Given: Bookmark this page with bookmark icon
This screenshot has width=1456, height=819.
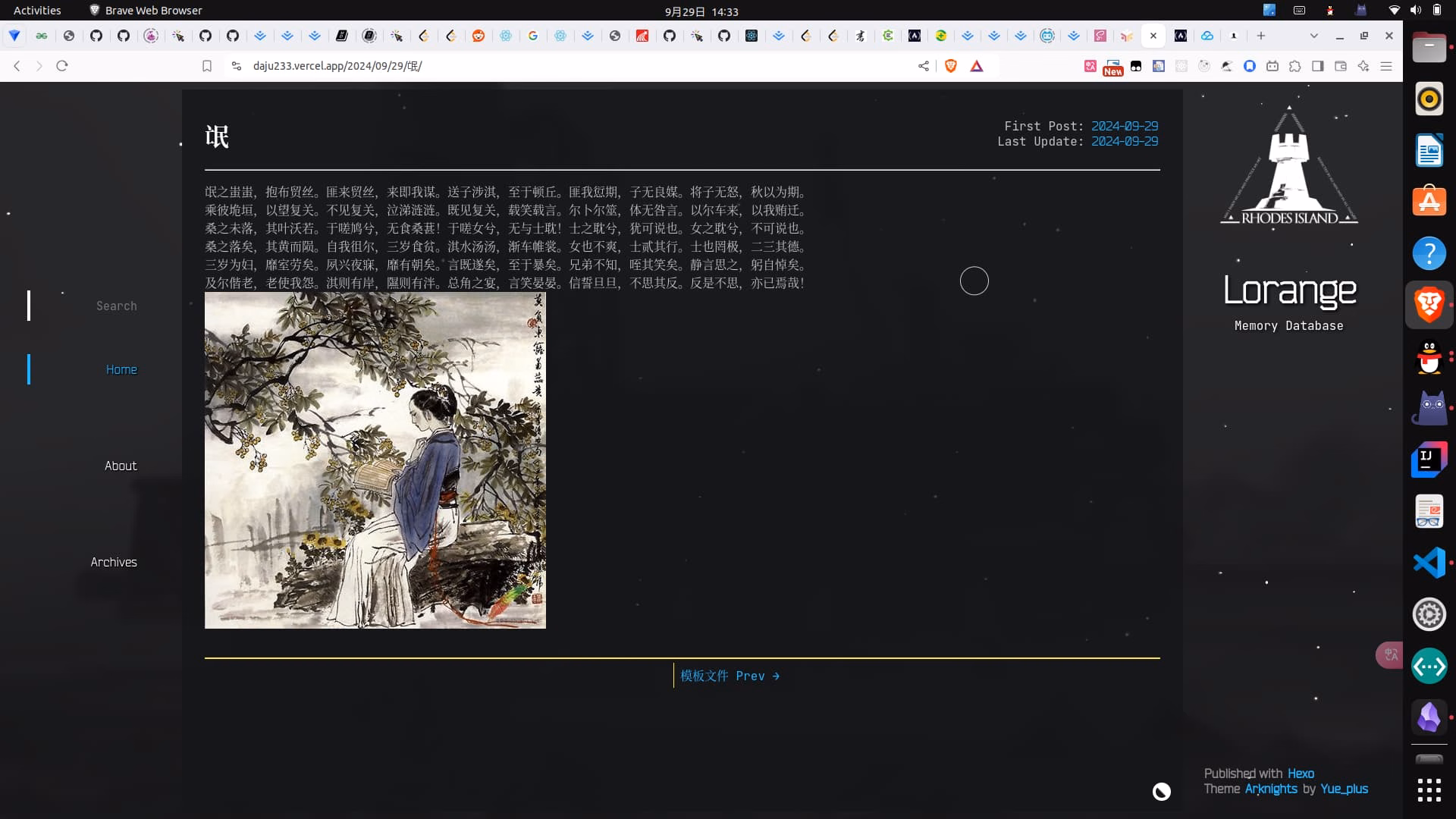Looking at the screenshot, I should tap(206, 66).
